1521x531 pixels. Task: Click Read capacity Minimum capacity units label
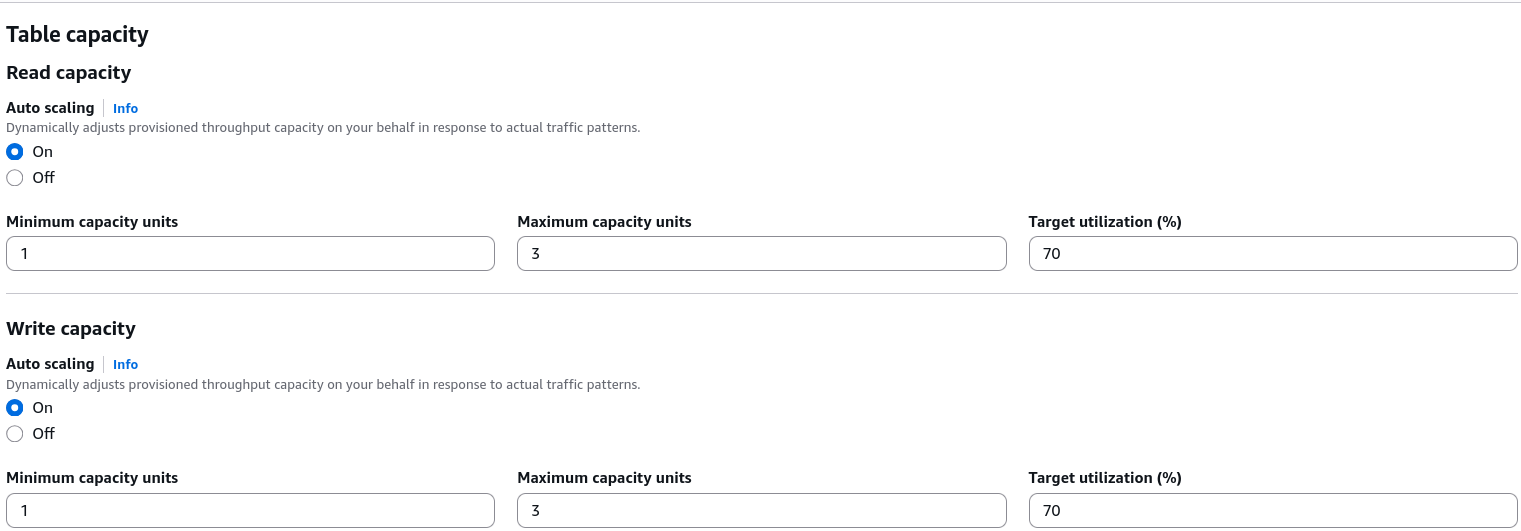click(92, 222)
